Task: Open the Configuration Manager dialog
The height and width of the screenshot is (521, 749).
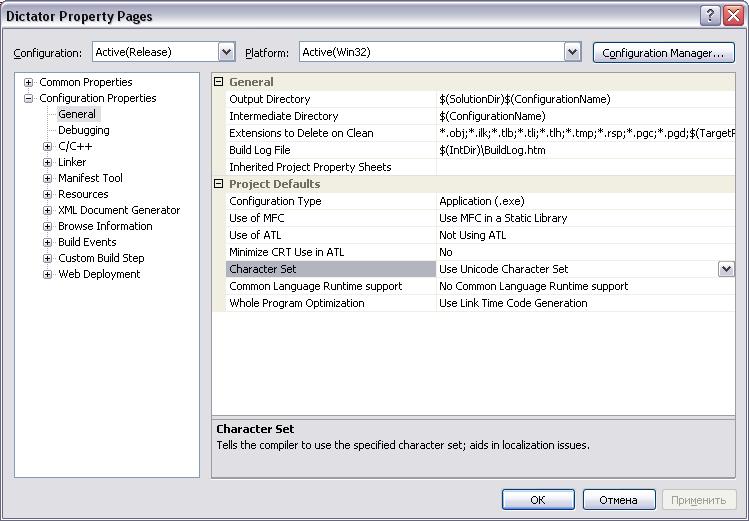Action: (663, 53)
